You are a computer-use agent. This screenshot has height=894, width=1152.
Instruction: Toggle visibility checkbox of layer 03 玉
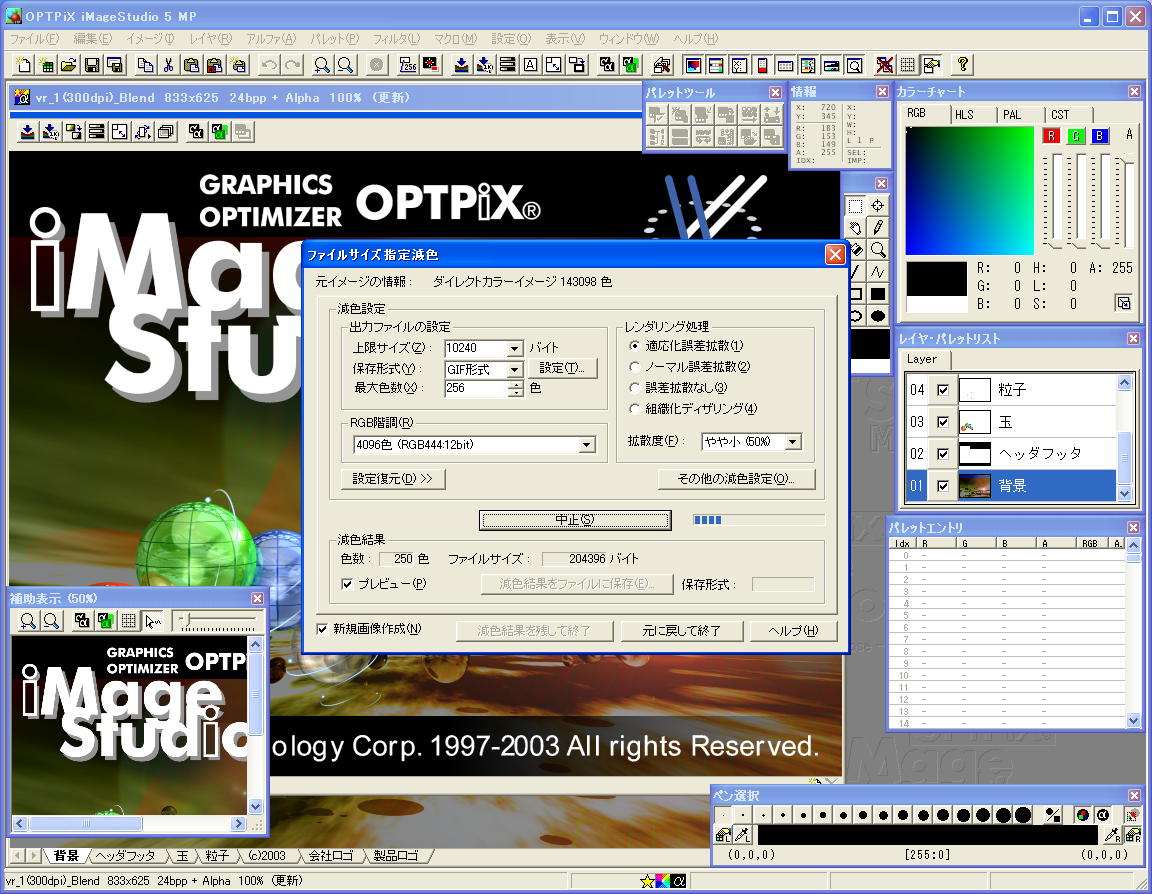pos(943,422)
